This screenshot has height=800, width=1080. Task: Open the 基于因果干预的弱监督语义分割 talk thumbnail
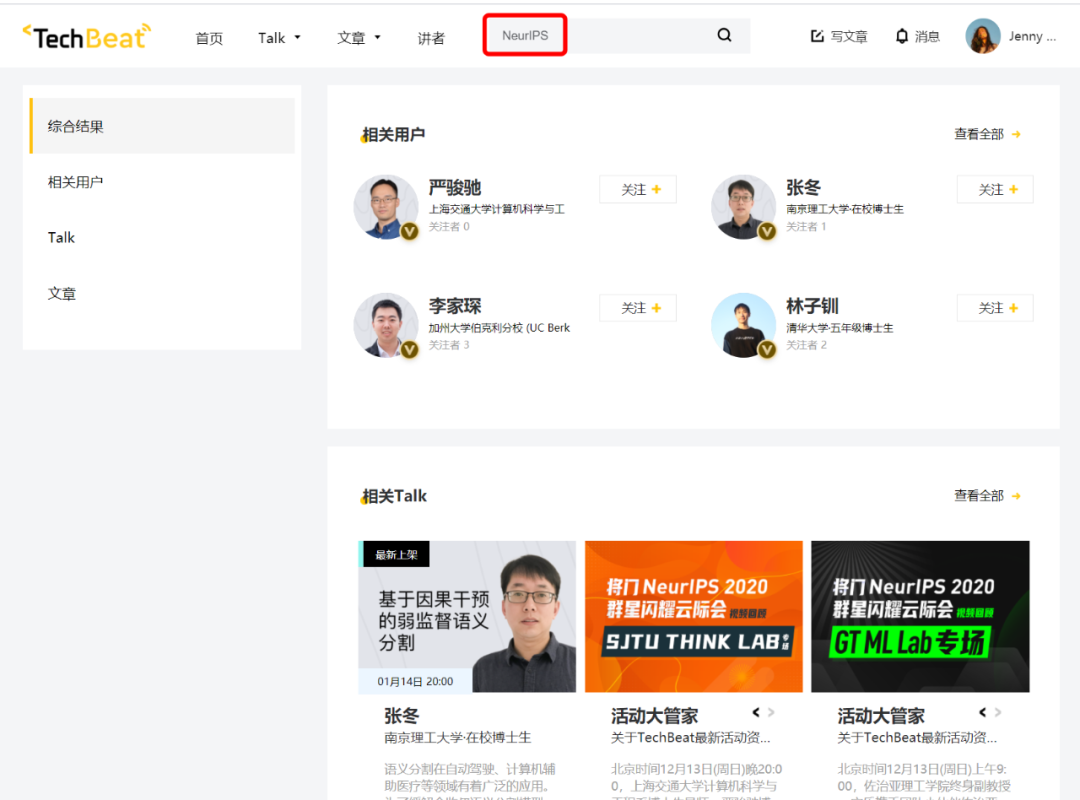(467, 616)
